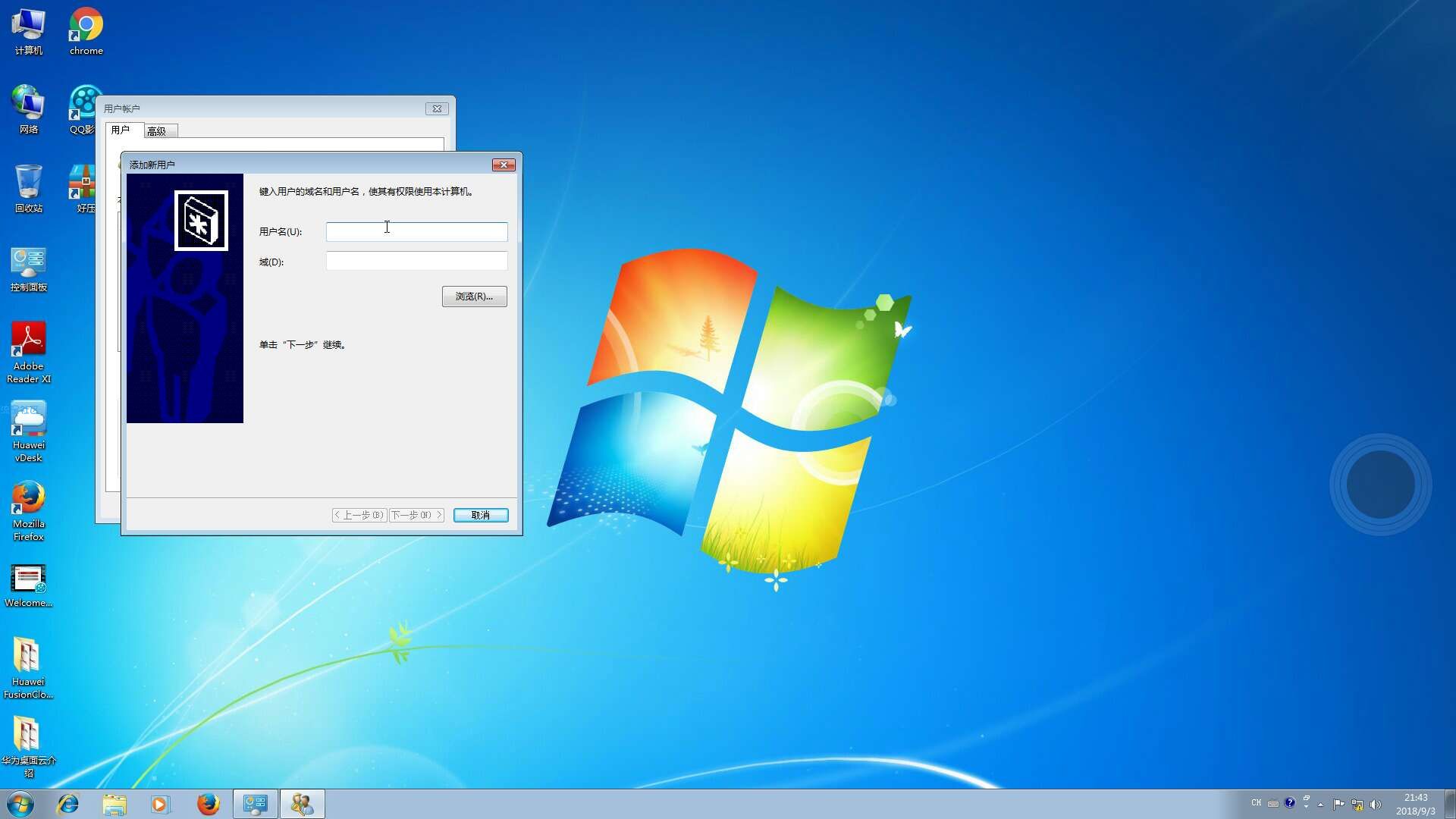Open Windows Media Player taskbar icon
1456x819 pixels.
tap(161, 804)
